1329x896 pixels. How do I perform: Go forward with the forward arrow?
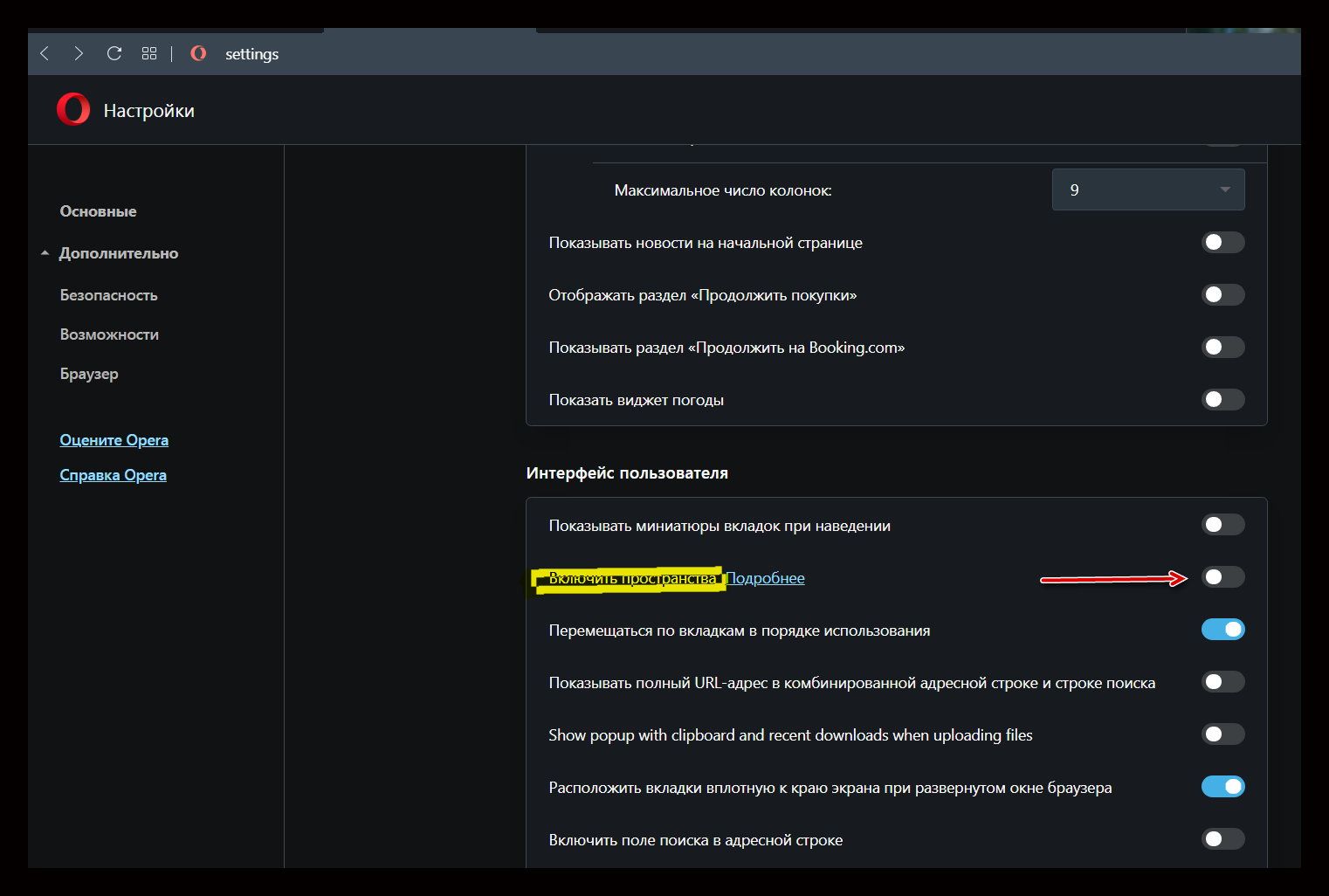[79, 53]
